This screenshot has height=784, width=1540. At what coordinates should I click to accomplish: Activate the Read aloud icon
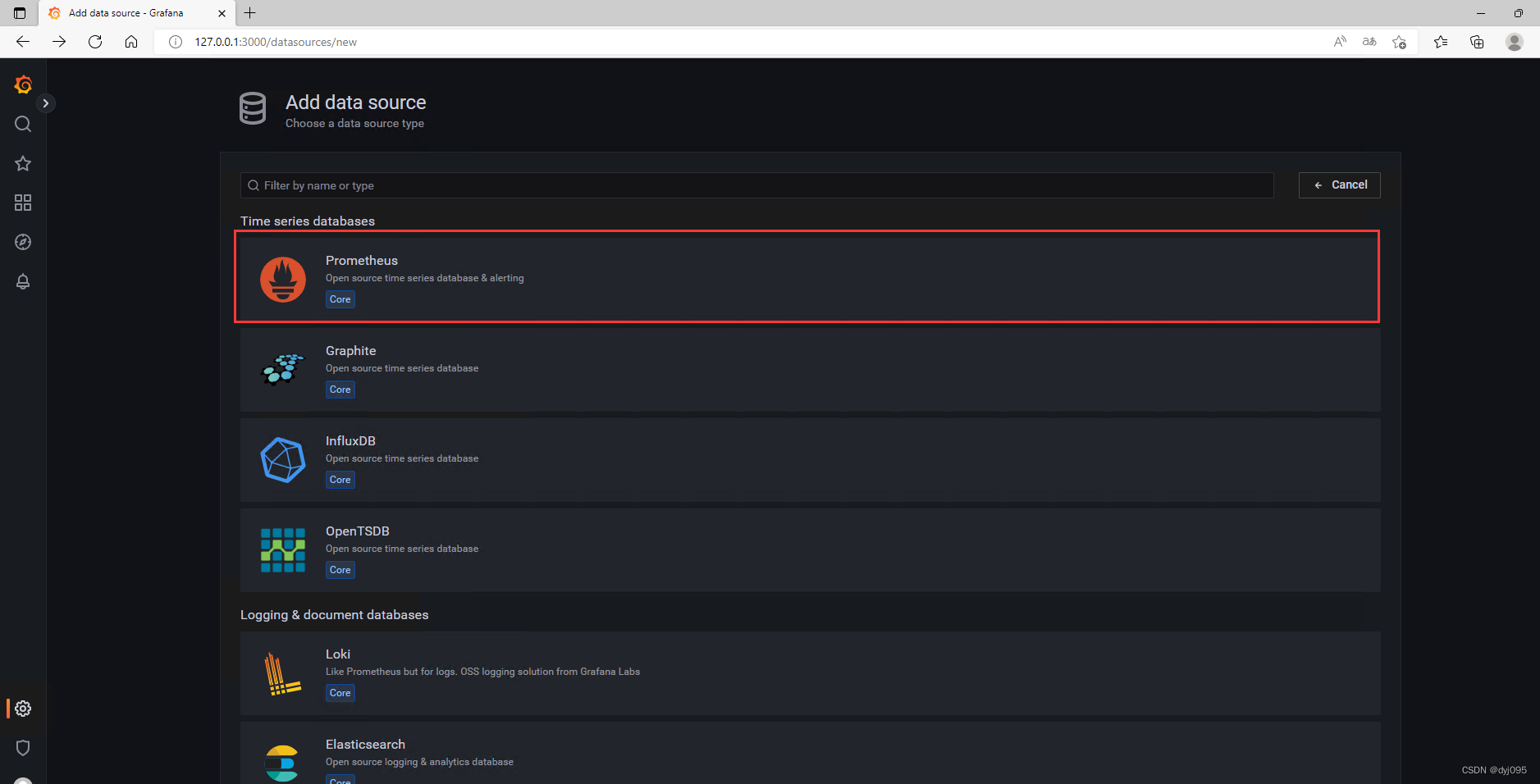pos(1340,42)
